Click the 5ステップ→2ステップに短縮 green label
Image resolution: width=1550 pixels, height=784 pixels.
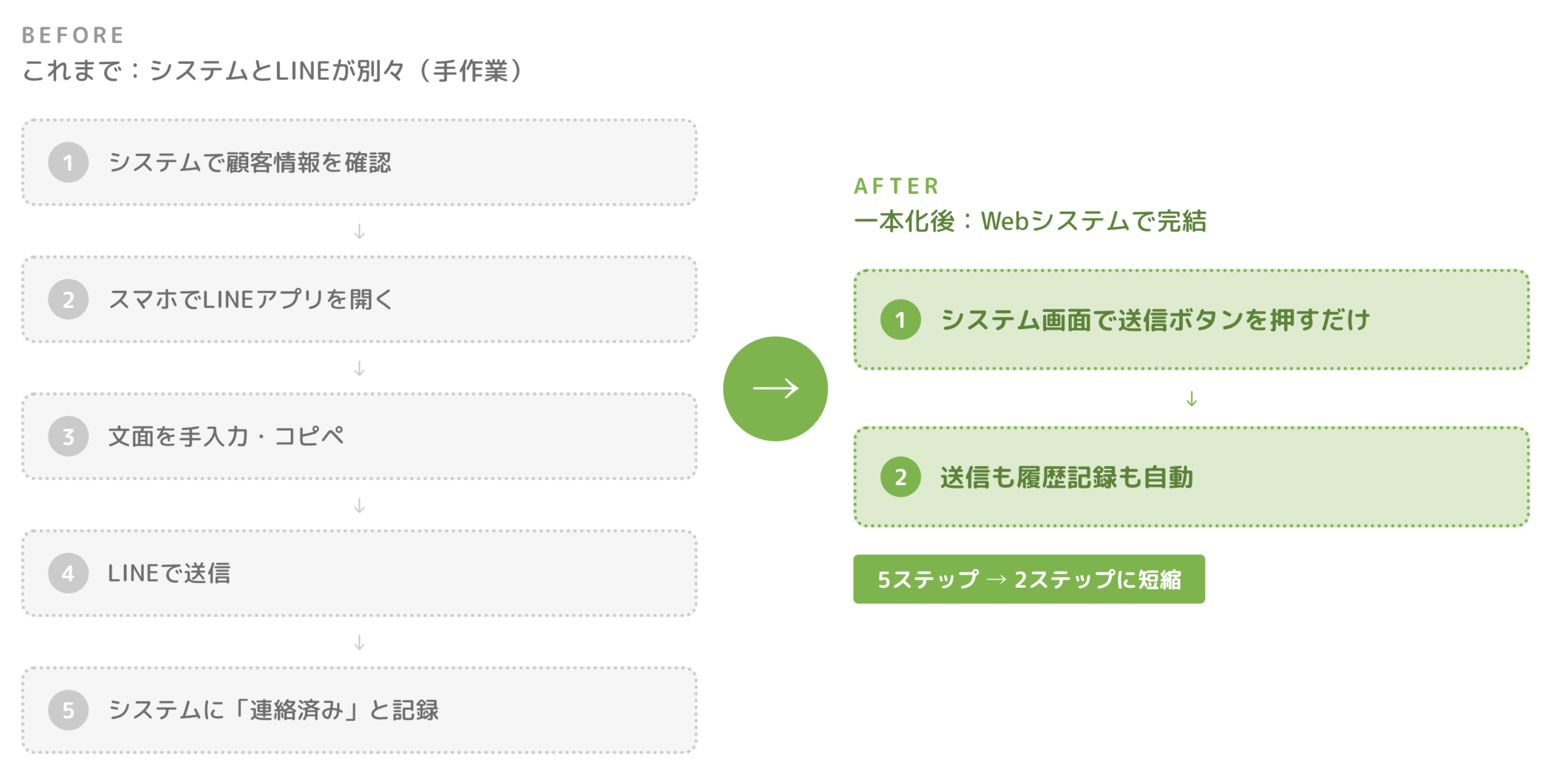[1029, 580]
